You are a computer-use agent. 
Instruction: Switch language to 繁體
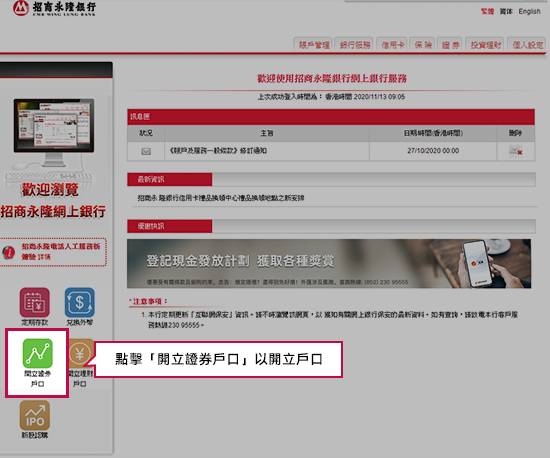[487, 12]
